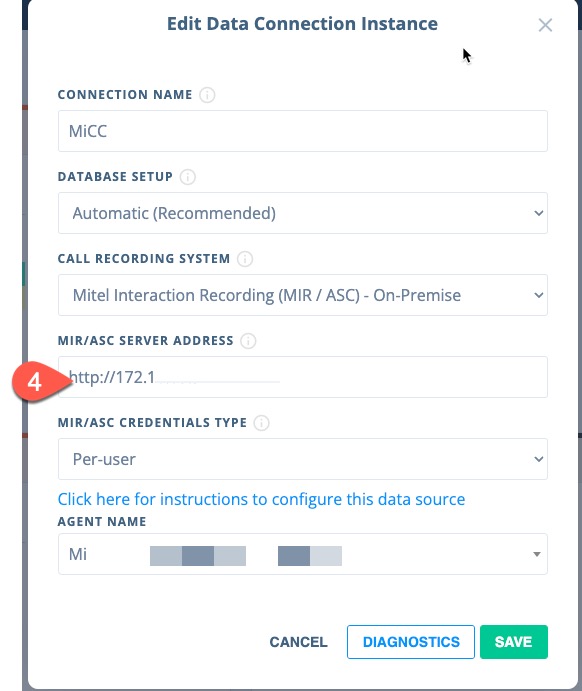Show info for MIR/ASC Server Address
This screenshot has height=691, width=582.
point(248,341)
